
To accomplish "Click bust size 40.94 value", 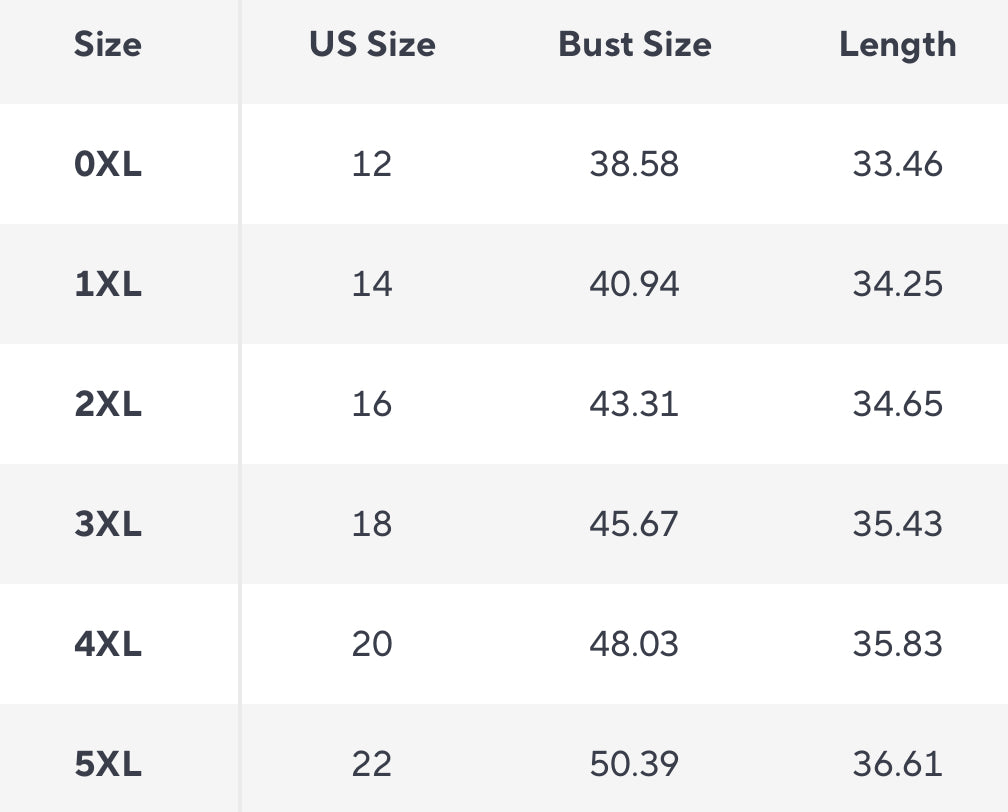I will click(634, 284).
